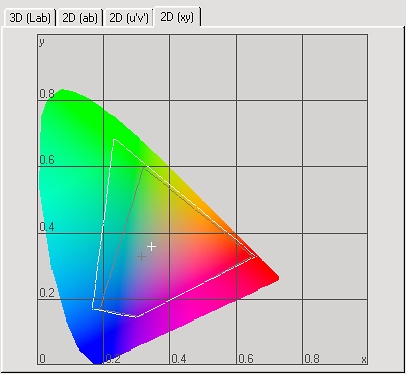Open the 2D (ab) tab
Screen dimensions: 406x374
point(80,18)
